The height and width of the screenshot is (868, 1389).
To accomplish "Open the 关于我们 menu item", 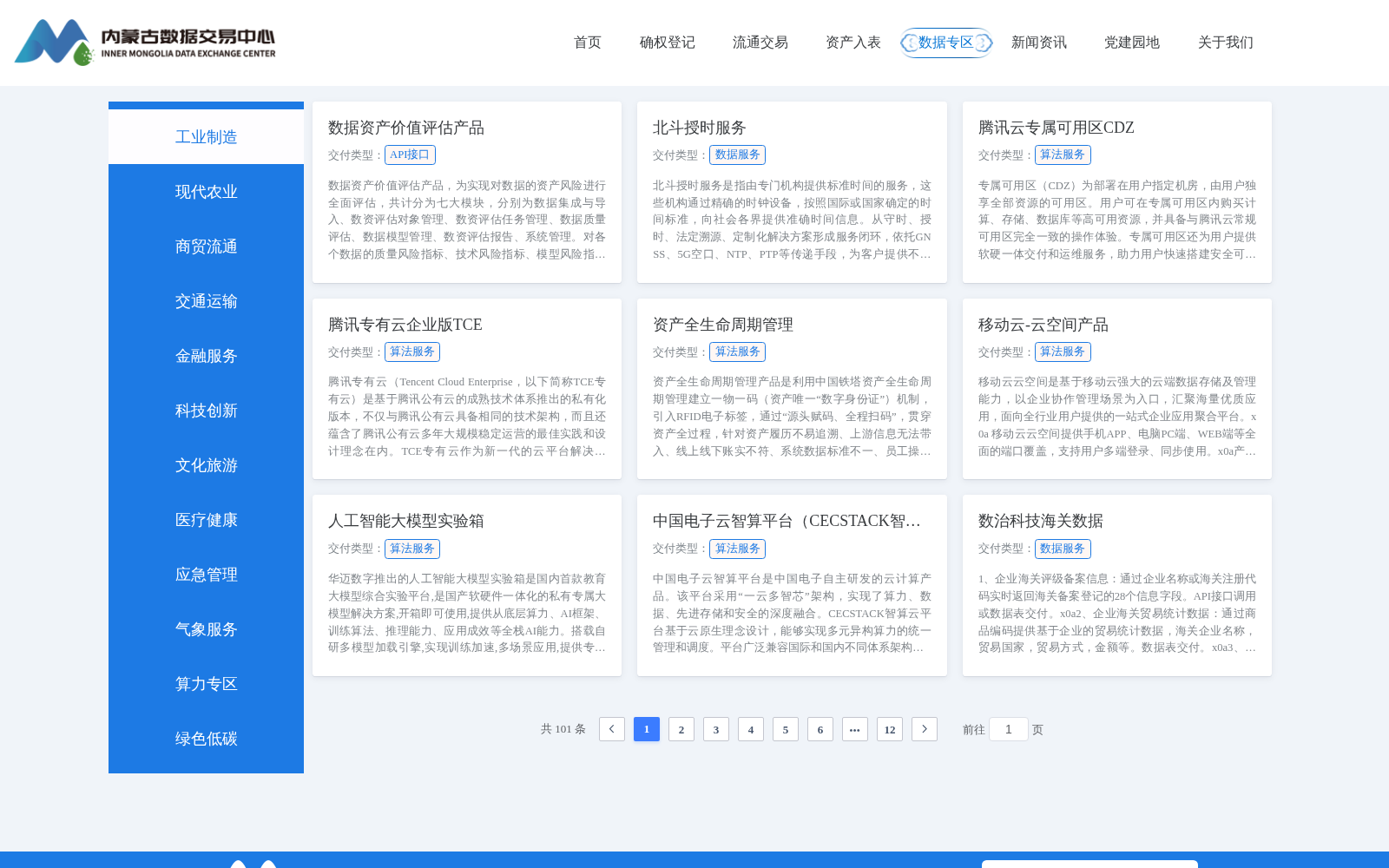I will [1226, 43].
